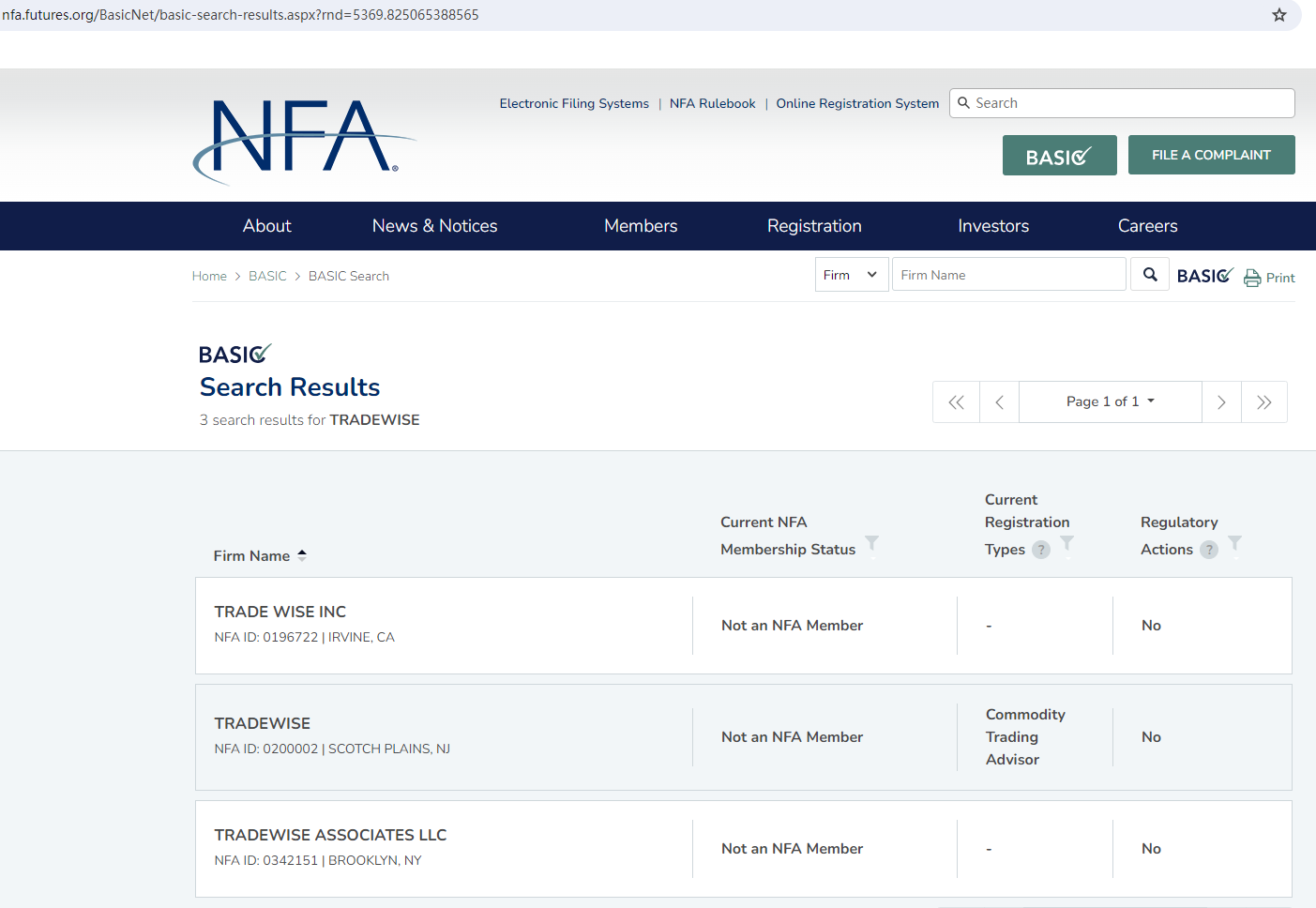
Task: Click the Print icon
Action: (1252, 278)
